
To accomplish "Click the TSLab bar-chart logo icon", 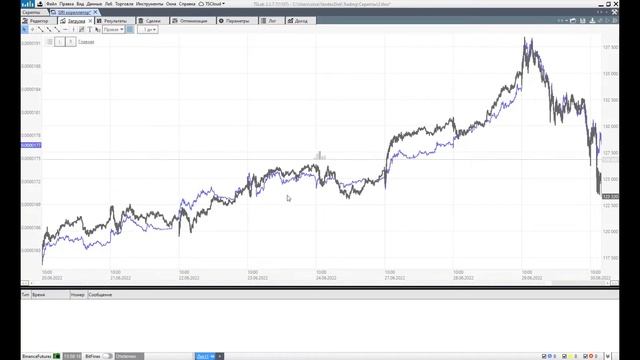I will (x=28, y=4).
